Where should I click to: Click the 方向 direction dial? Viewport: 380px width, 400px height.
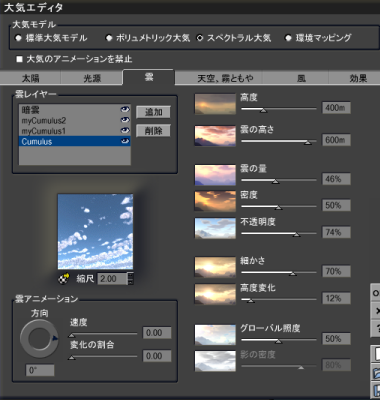click(39, 338)
